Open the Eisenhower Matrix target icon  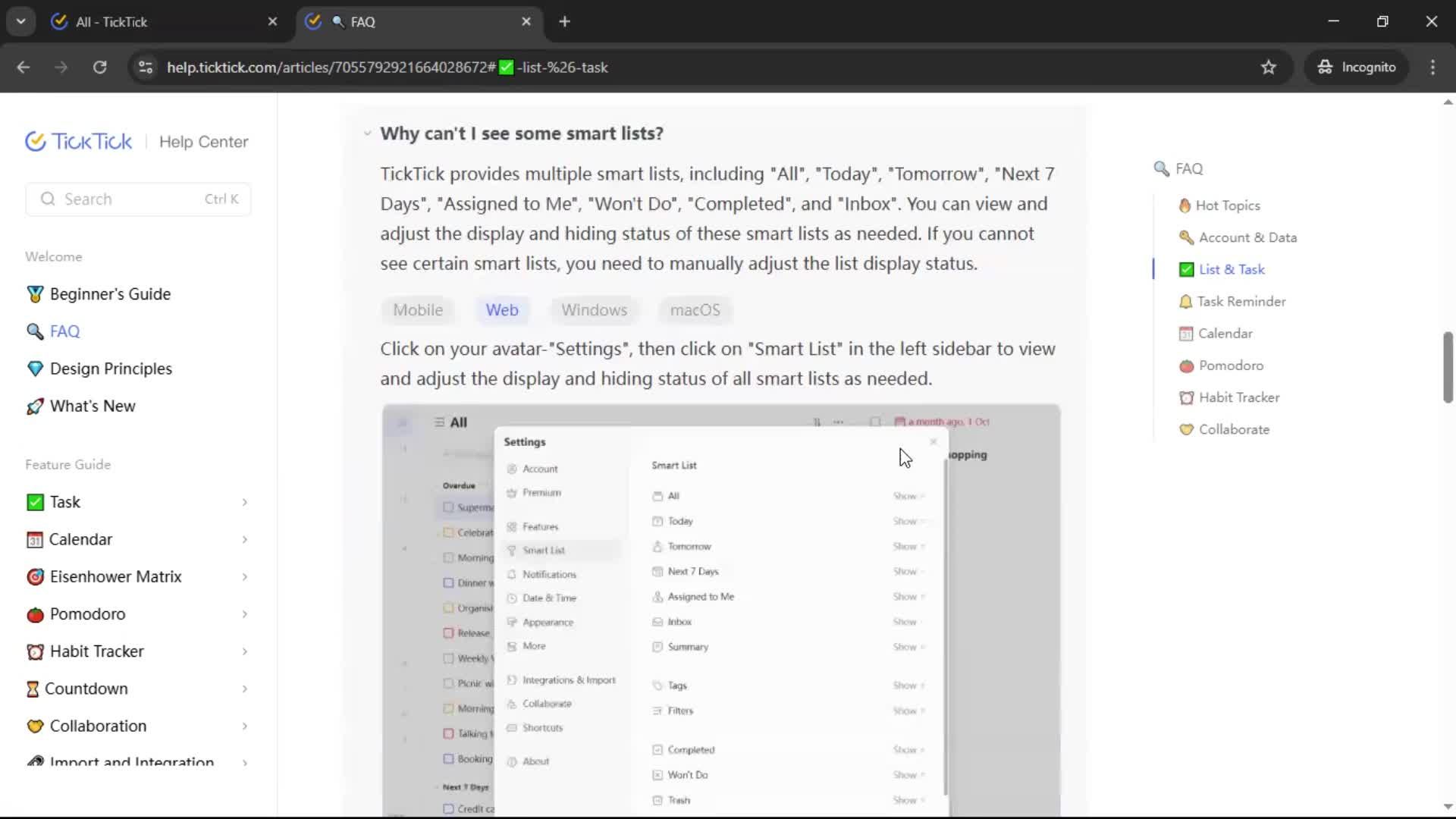(x=35, y=577)
